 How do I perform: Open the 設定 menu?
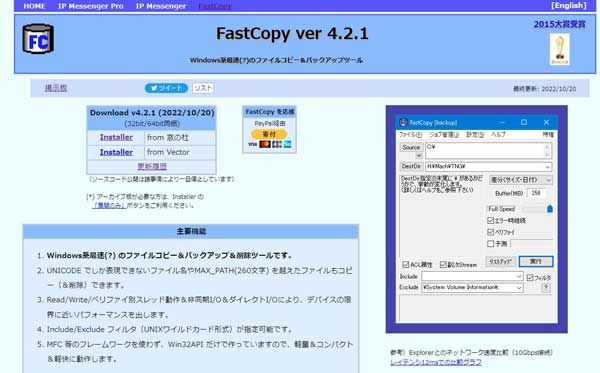[x=475, y=135]
